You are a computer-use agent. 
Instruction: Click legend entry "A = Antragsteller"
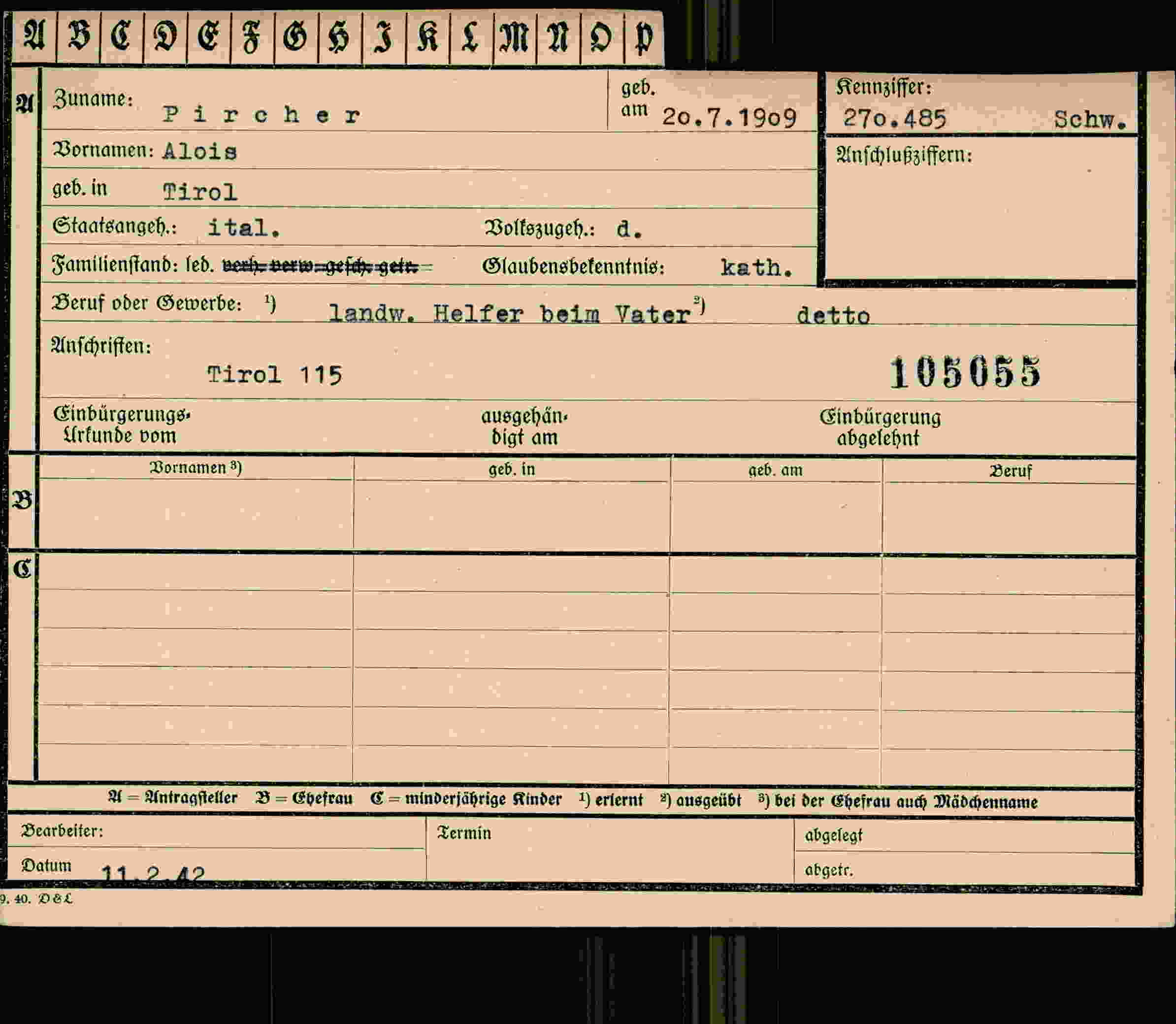(172, 798)
